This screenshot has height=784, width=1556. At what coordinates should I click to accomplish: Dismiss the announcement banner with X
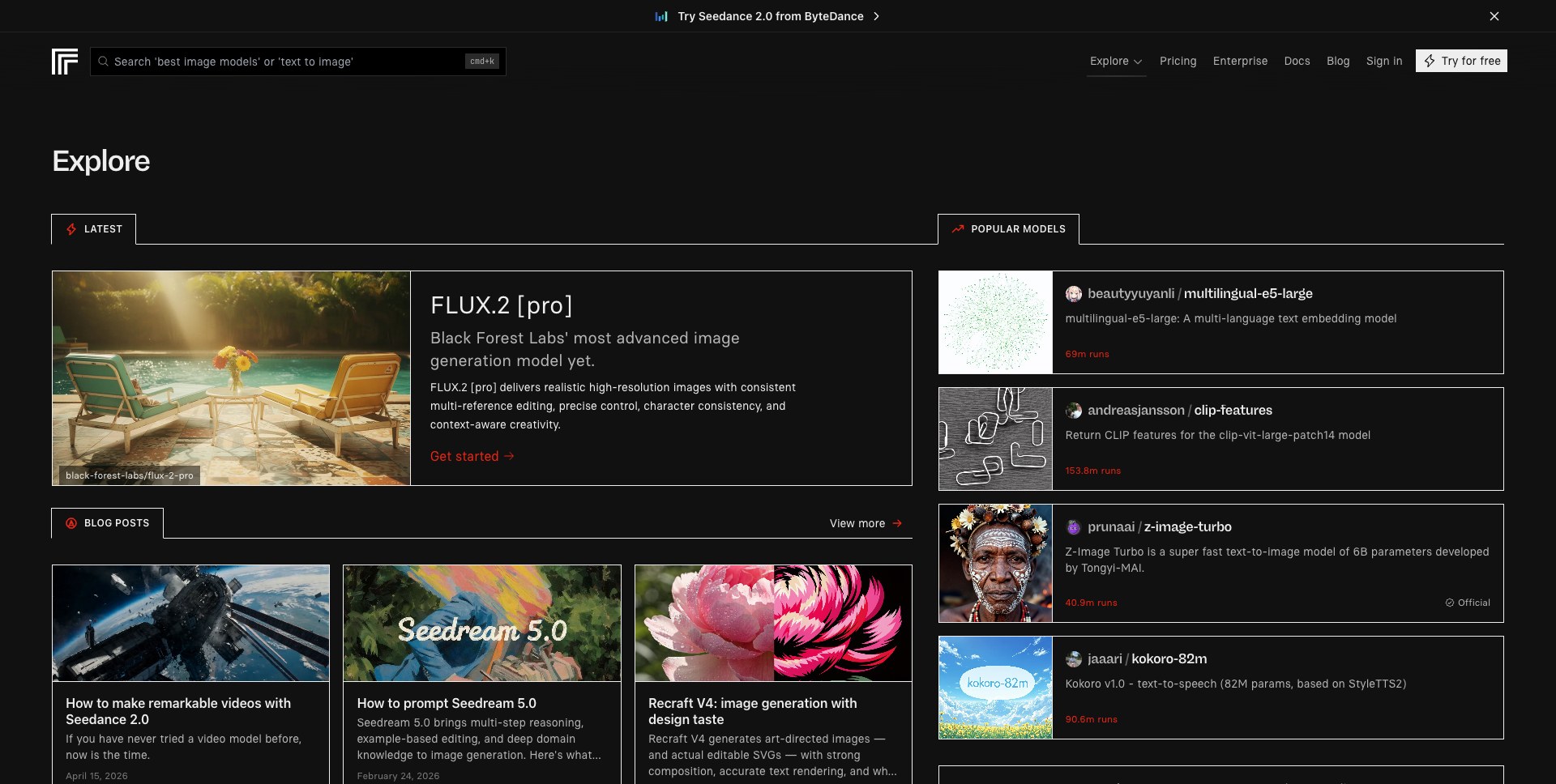pyautogui.click(x=1494, y=16)
